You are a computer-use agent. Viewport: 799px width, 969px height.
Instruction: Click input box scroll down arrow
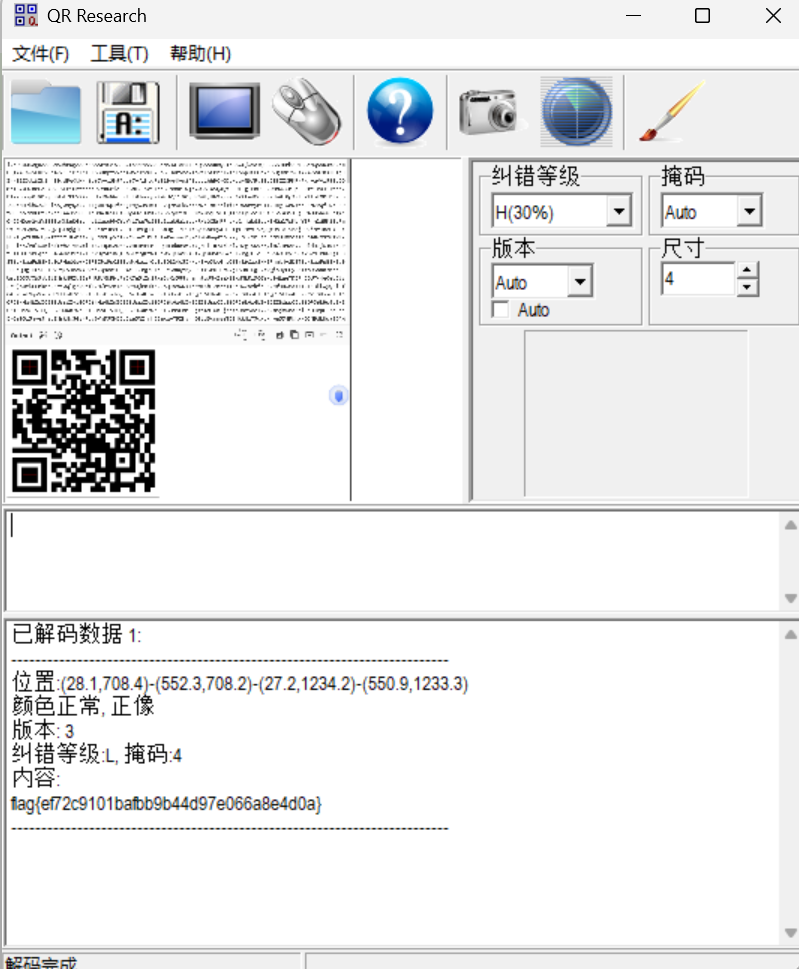[790, 598]
